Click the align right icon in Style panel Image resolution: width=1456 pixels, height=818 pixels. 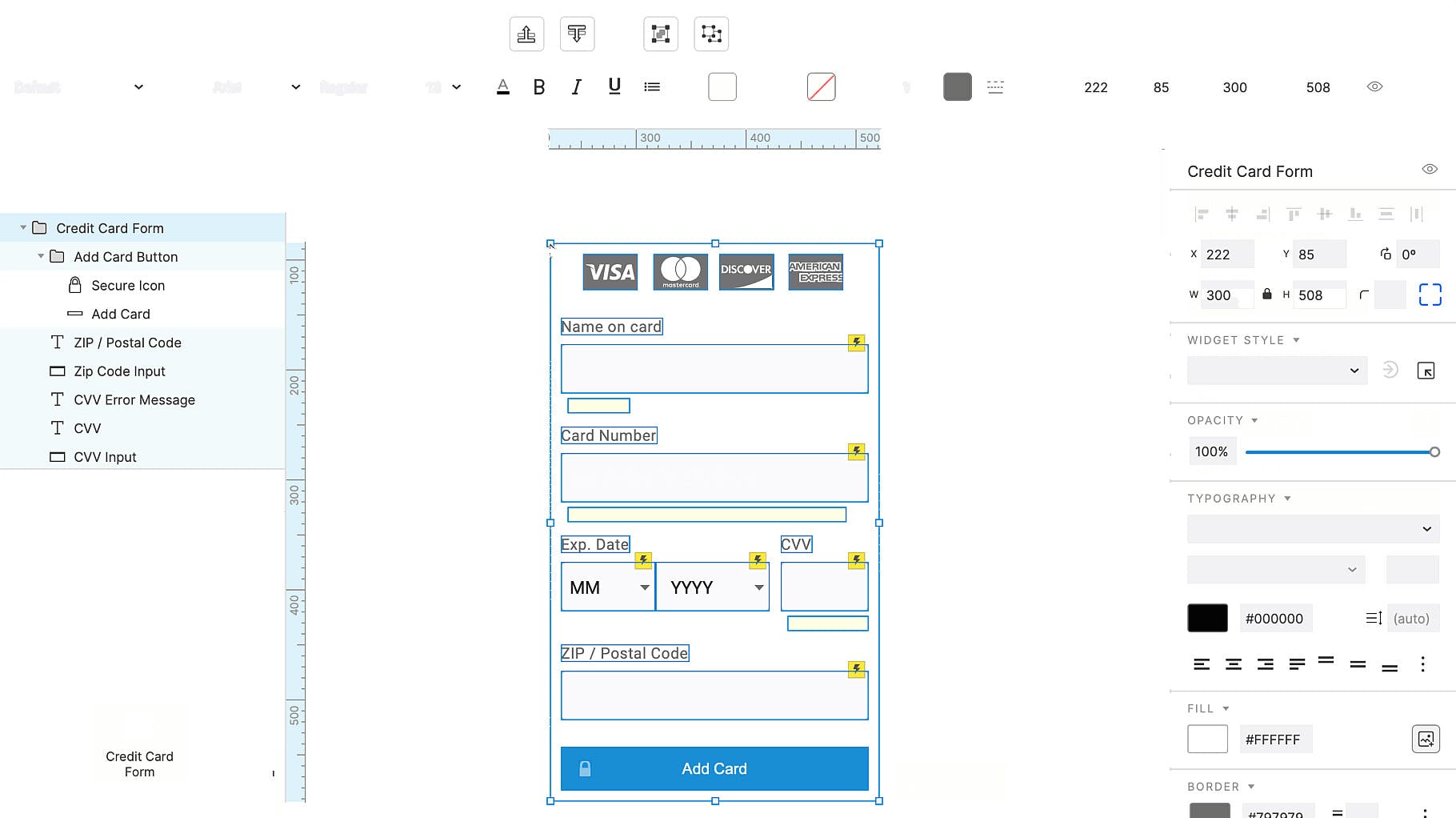tap(1263, 214)
